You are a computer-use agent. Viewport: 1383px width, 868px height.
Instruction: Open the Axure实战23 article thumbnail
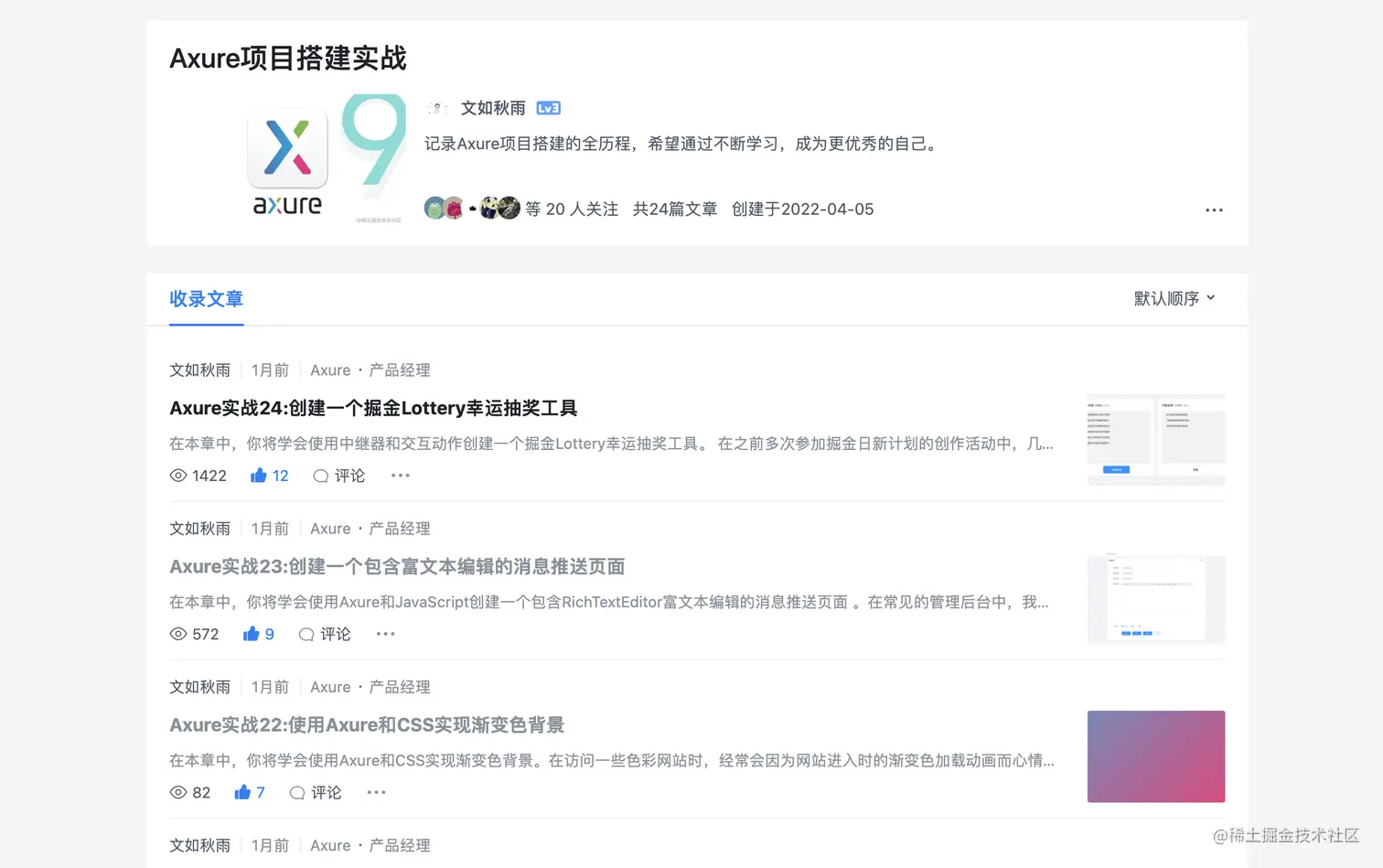tap(1156, 598)
